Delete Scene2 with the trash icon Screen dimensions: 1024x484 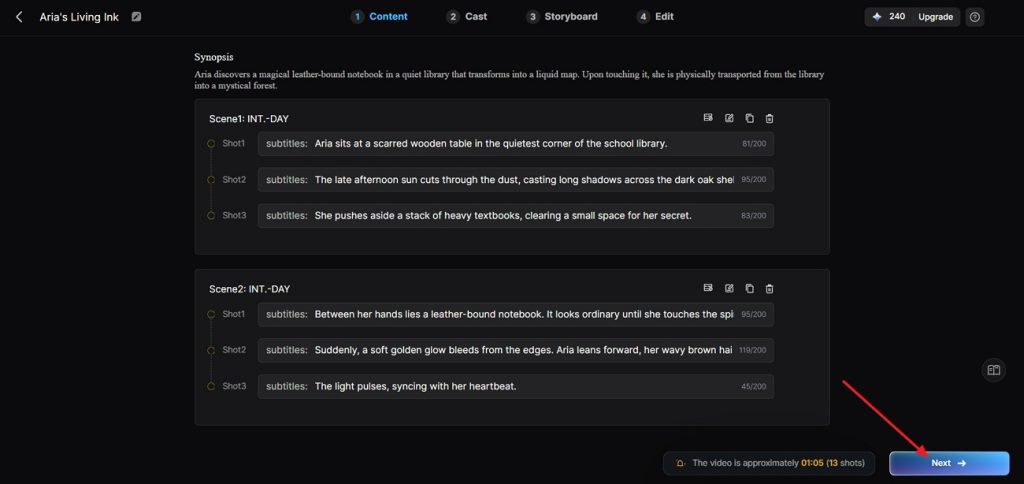(769, 288)
